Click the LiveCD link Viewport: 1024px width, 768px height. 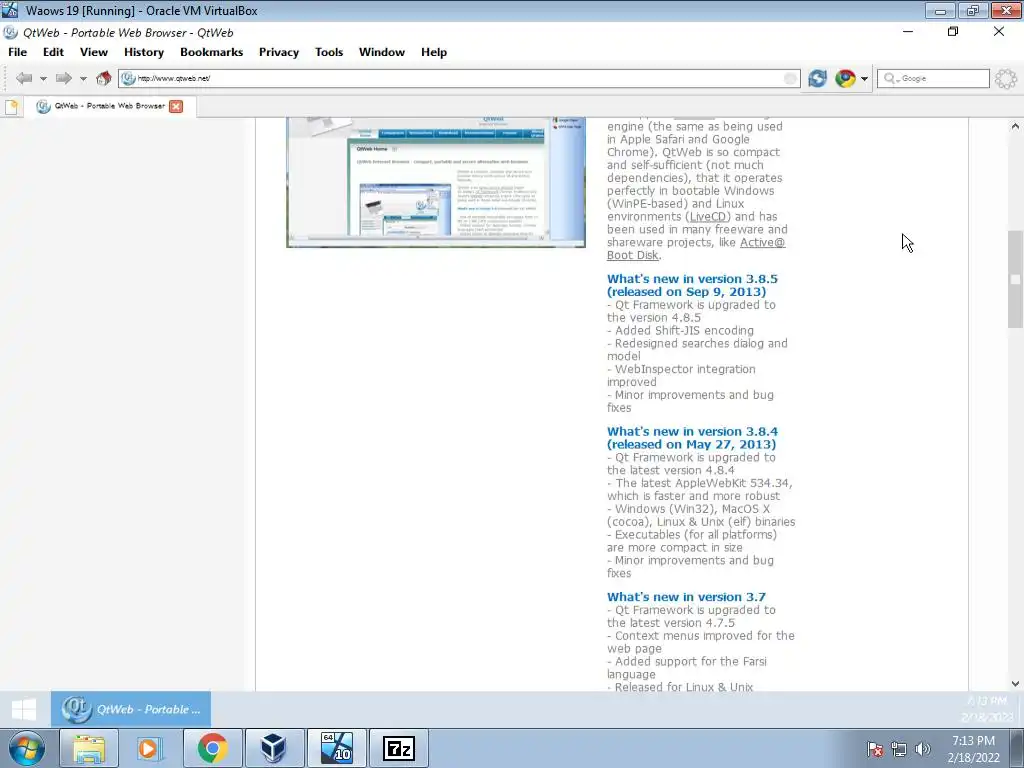pyautogui.click(x=708, y=217)
